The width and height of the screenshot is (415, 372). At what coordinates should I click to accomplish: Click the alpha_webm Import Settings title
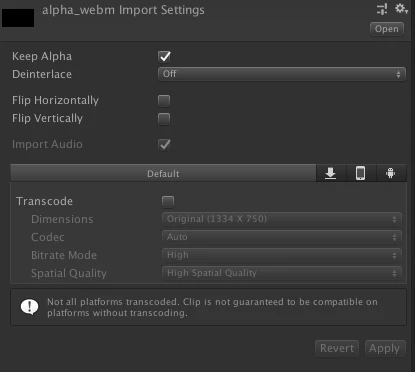123,10
